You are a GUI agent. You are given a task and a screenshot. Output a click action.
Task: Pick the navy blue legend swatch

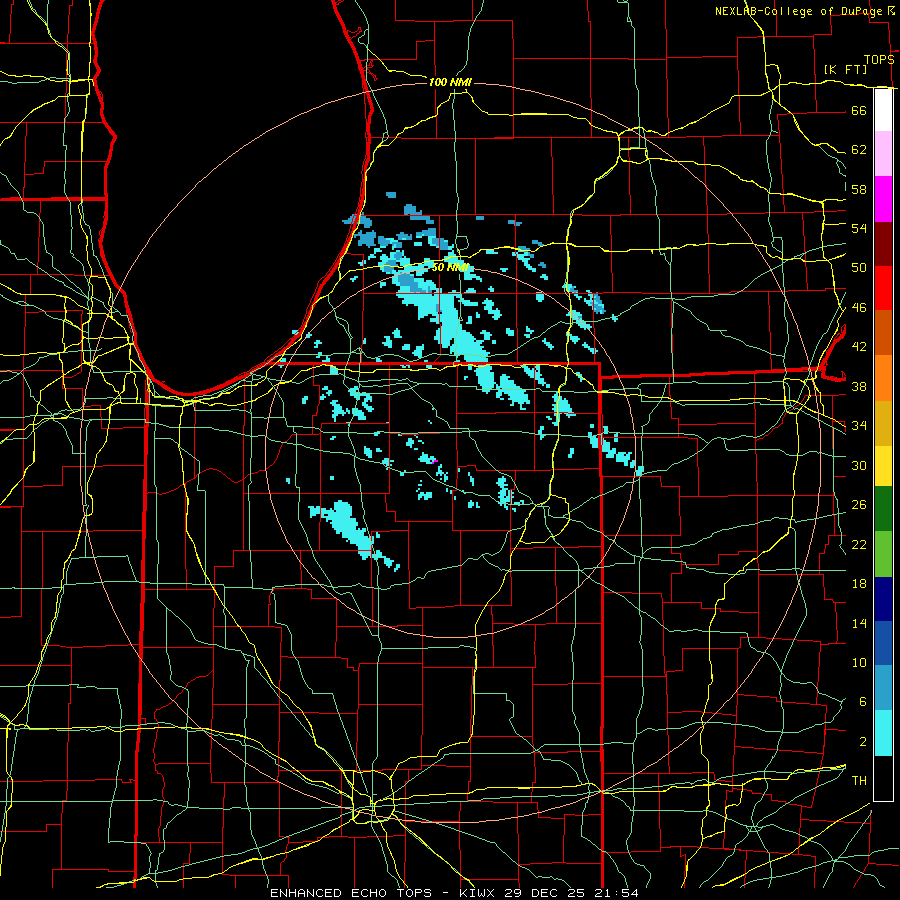[x=883, y=599]
